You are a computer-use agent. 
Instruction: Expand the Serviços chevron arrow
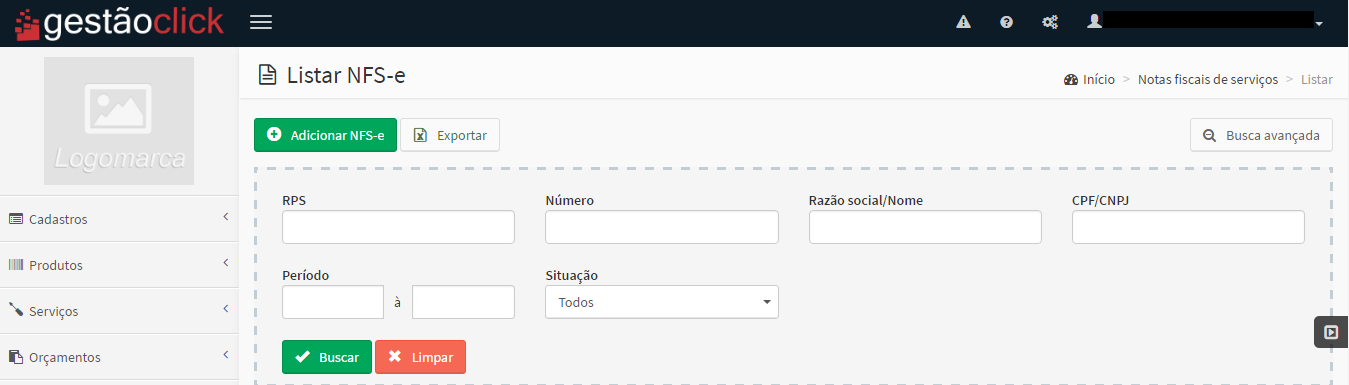[226, 309]
